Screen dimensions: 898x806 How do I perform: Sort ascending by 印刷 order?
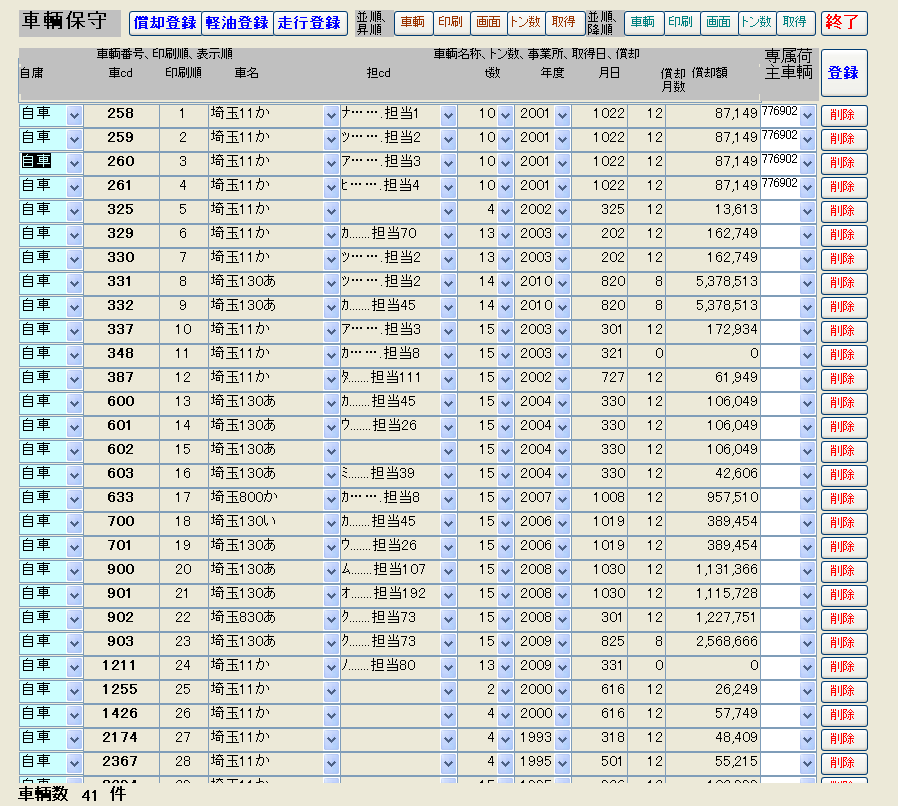[x=450, y=23]
